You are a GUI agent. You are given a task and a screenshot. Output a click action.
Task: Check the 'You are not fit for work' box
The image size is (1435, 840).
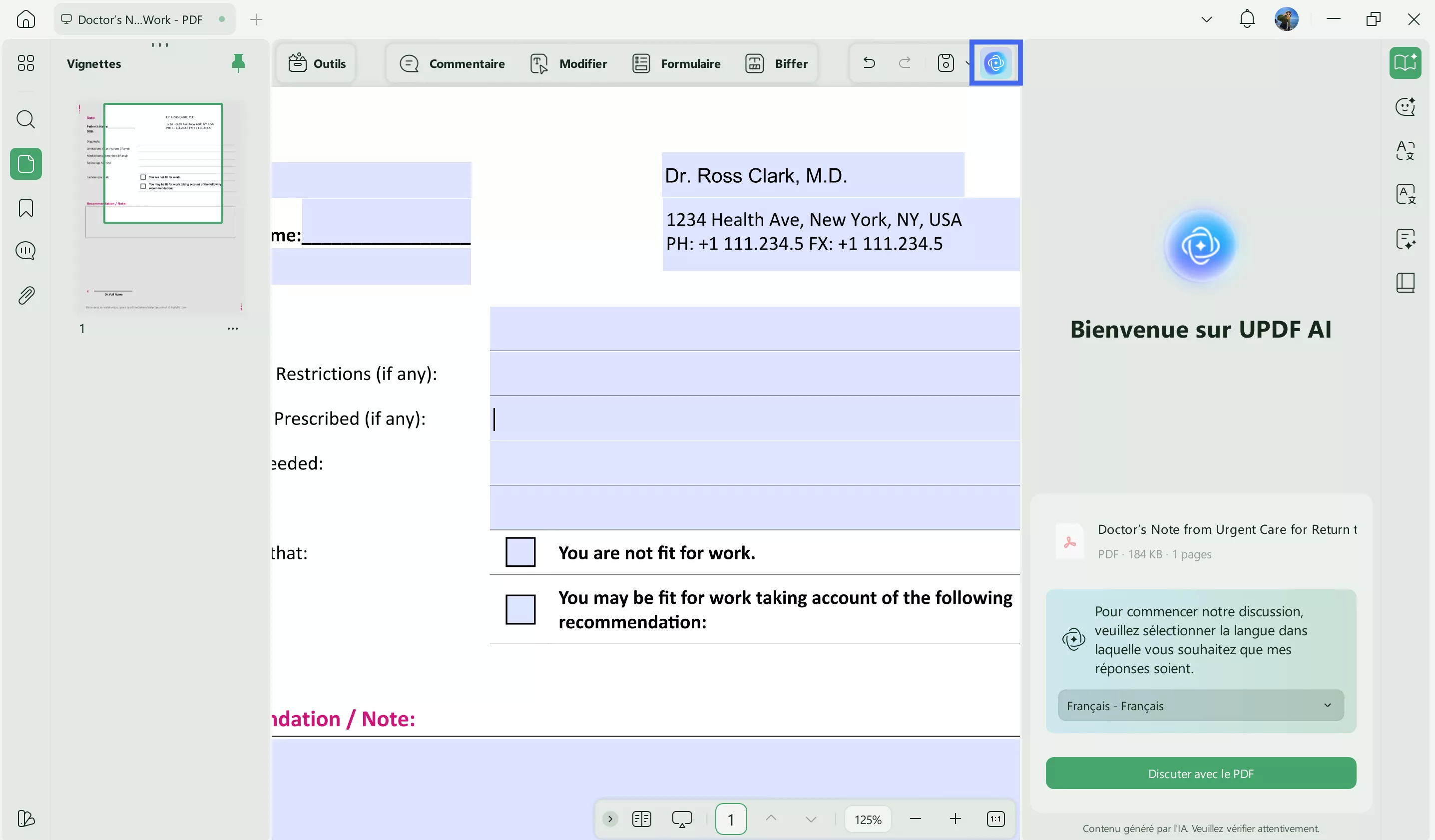[520, 552]
